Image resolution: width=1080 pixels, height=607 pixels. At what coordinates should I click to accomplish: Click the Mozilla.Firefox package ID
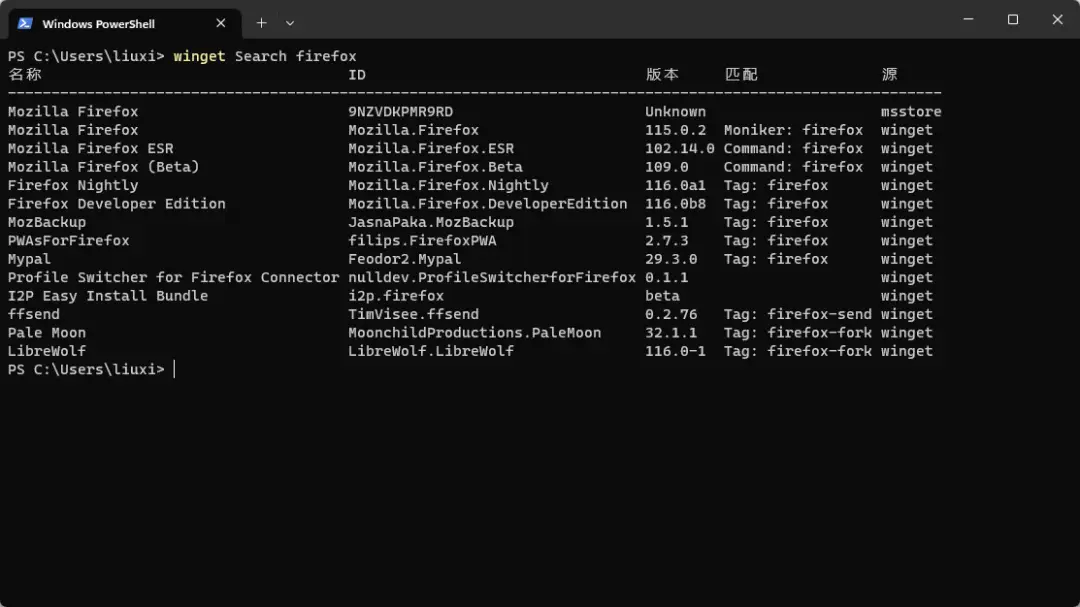[x=412, y=129]
